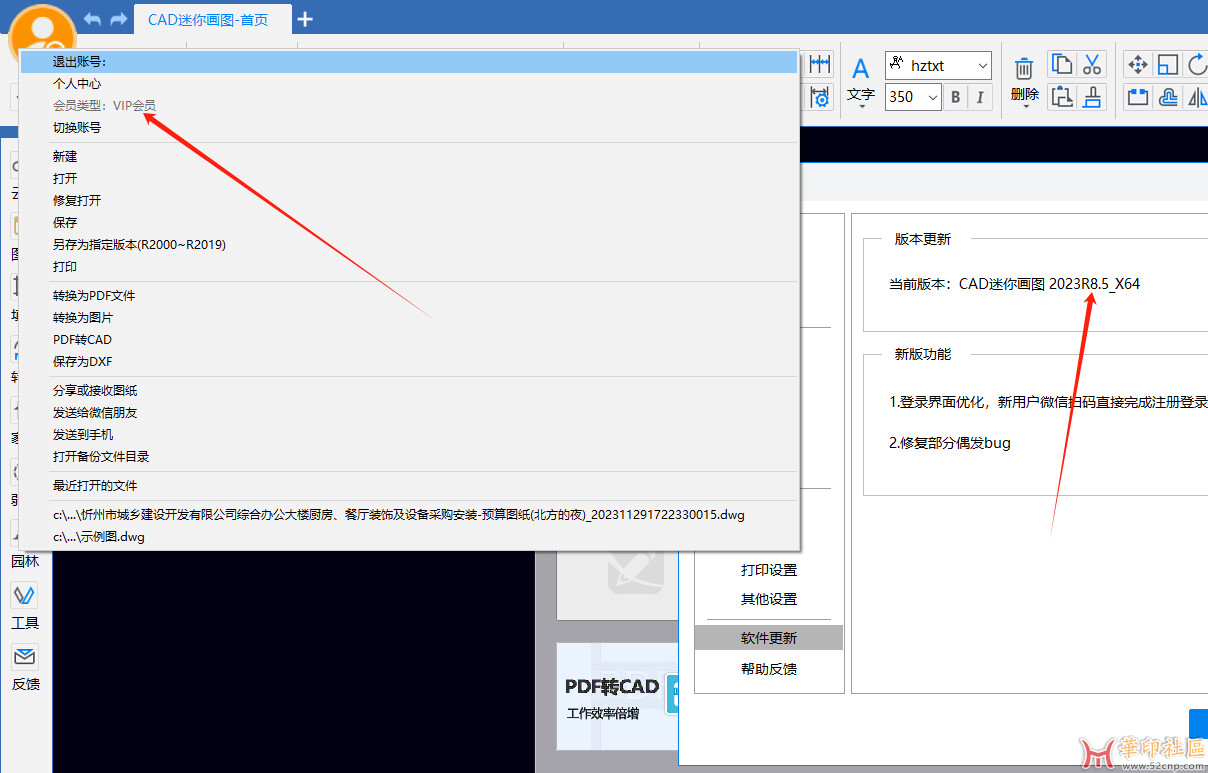Image resolution: width=1208 pixels, height=773 pixels.
Task: Select the move tool with four arrows
Action: [x=1137, y=65]
